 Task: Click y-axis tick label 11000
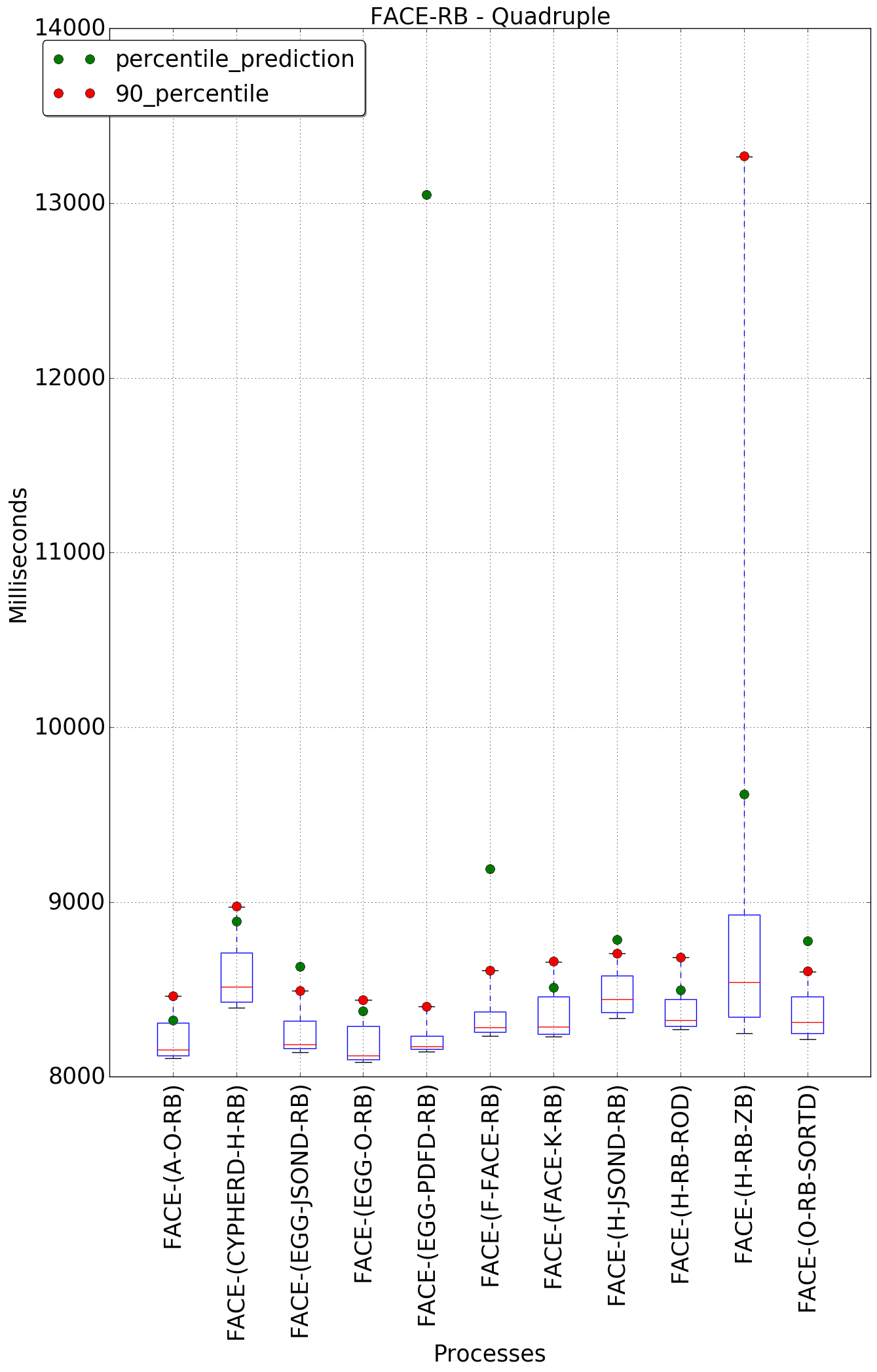tap(69, 552)
